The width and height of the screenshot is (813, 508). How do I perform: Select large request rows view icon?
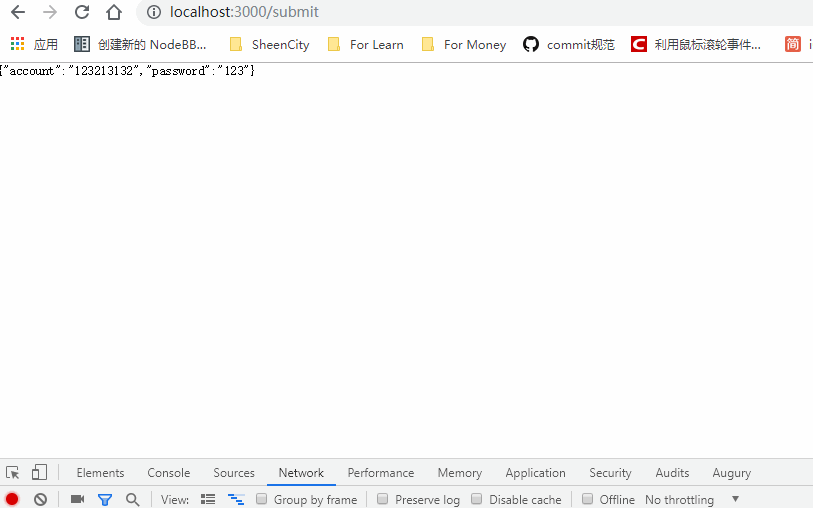point(208,499)
